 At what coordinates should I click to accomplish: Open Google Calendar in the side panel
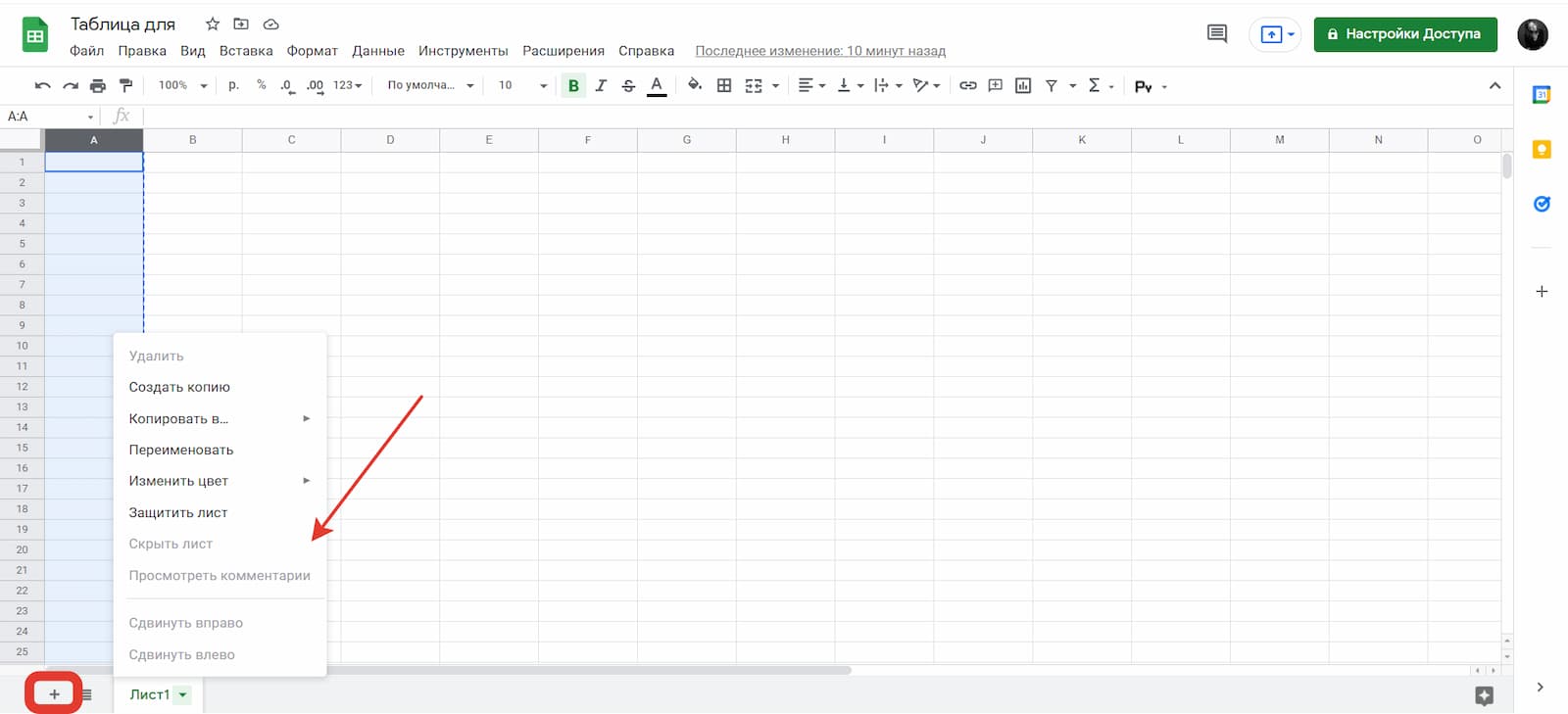pos(1542,95)
